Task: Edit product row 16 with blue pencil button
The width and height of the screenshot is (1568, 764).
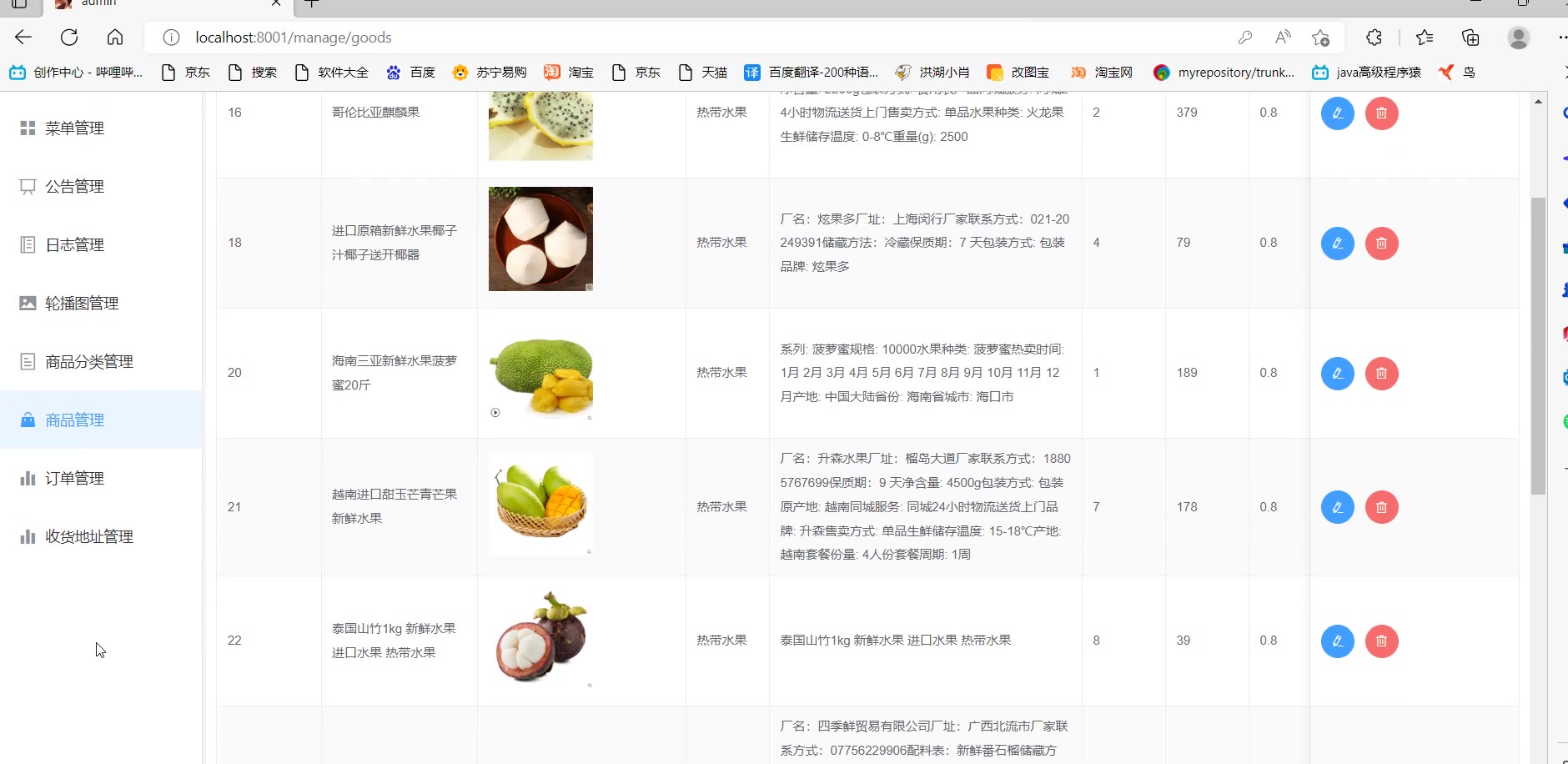Action: (1337, 113)
